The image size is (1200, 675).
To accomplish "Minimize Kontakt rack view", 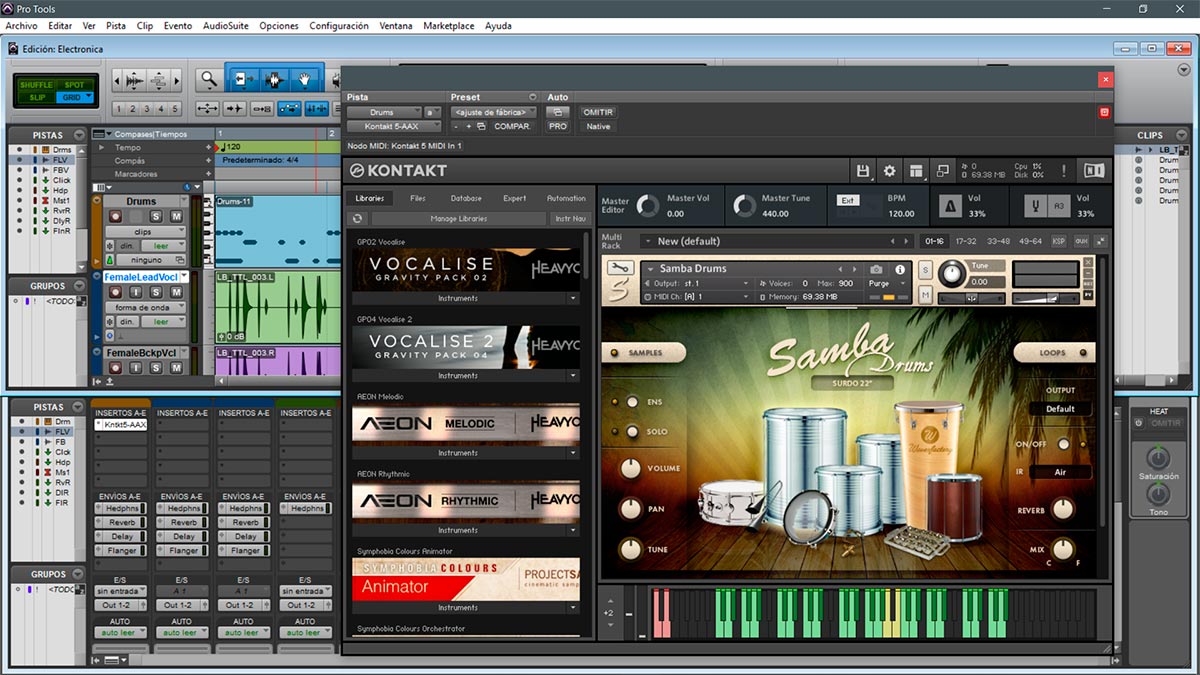I will pyautogui.click(x=942, y=171).
